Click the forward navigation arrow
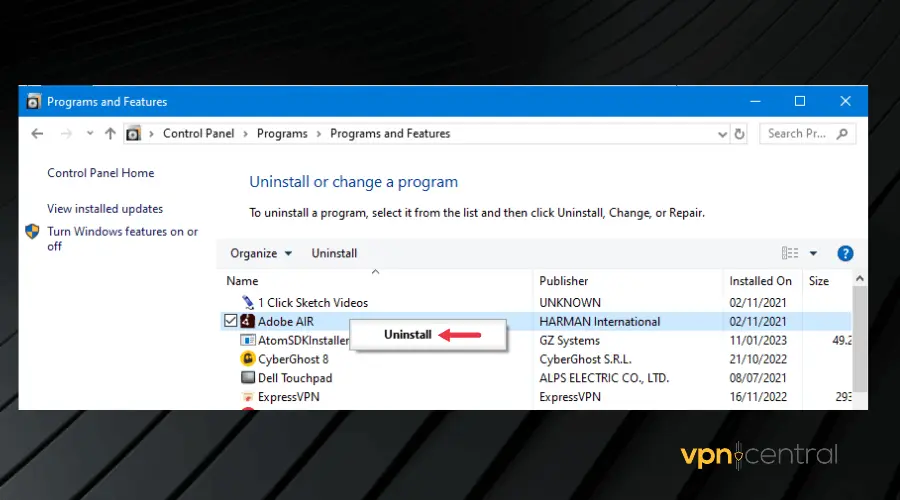900x500 pixels. (x=67, y=134)
